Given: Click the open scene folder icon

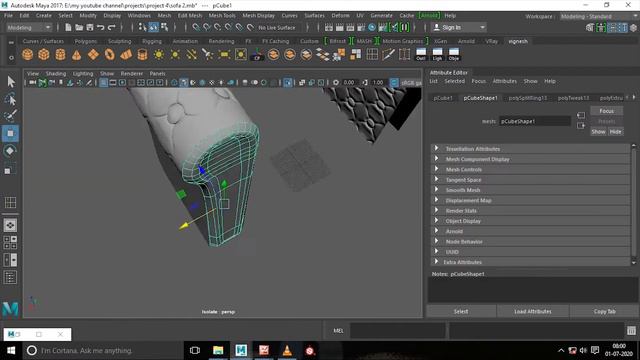Looking at the screenshot, I should [x=79, y=27].
